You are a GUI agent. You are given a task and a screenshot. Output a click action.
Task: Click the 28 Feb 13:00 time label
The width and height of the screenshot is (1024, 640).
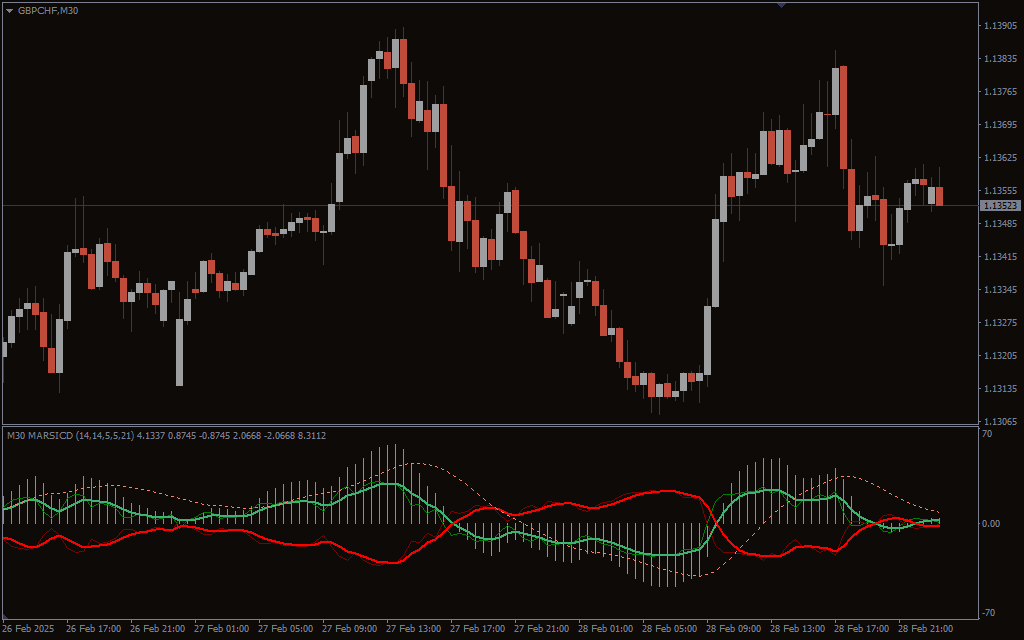(x=799, y=629)
